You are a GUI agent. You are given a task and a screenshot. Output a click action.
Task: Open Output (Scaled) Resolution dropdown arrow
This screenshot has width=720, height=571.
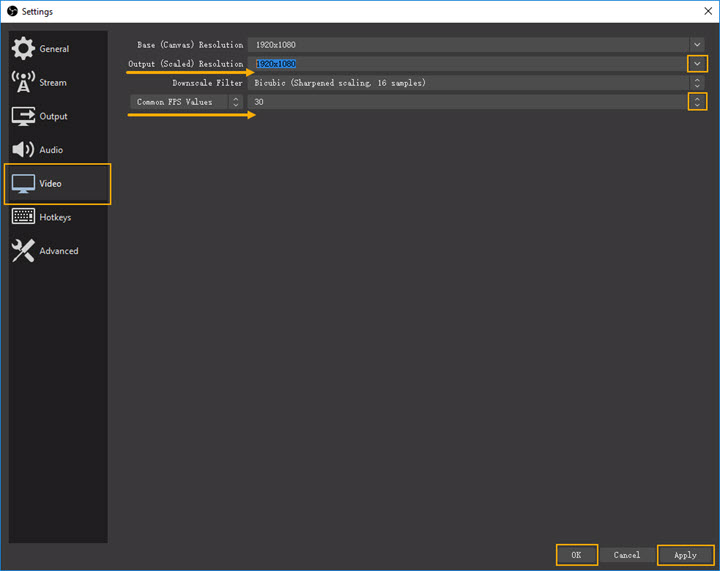tap(697, 64)
